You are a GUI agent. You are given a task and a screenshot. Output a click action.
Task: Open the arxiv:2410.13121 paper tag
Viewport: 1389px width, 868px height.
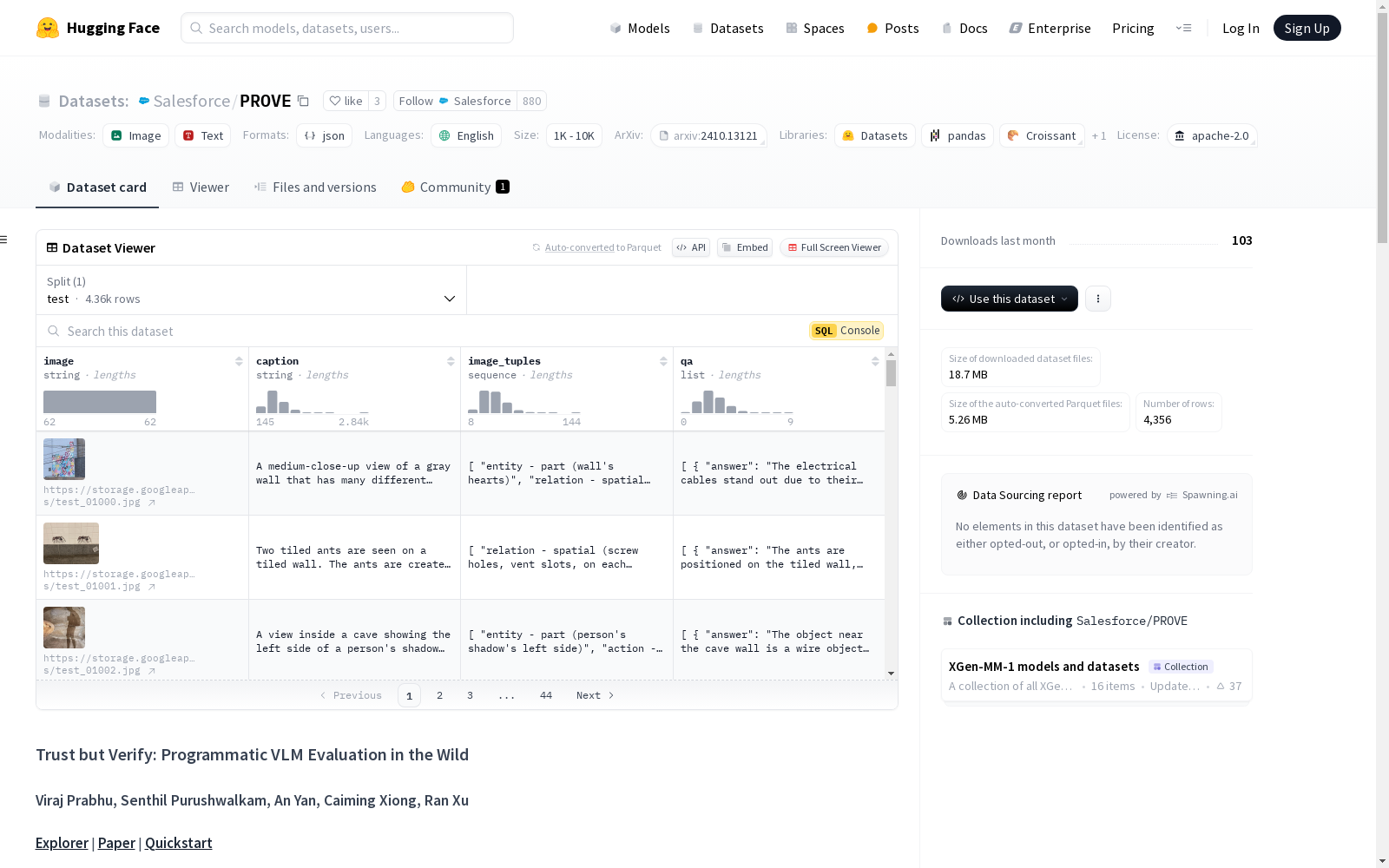point(708,135)
